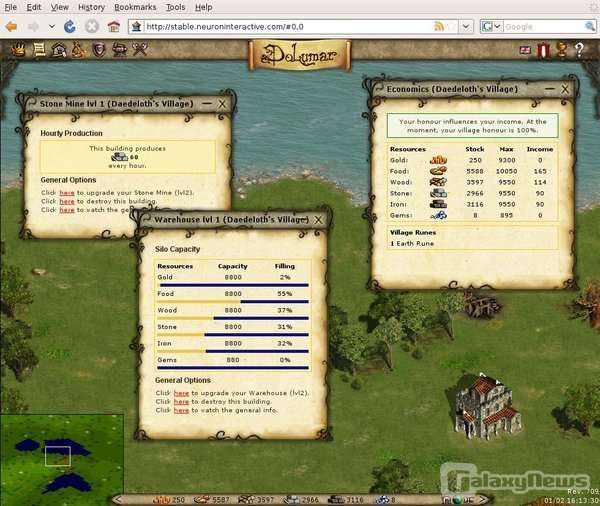Click 'here' to watch Warehouse general info
The height and width of the screenshot is (506, 600).
181,410
